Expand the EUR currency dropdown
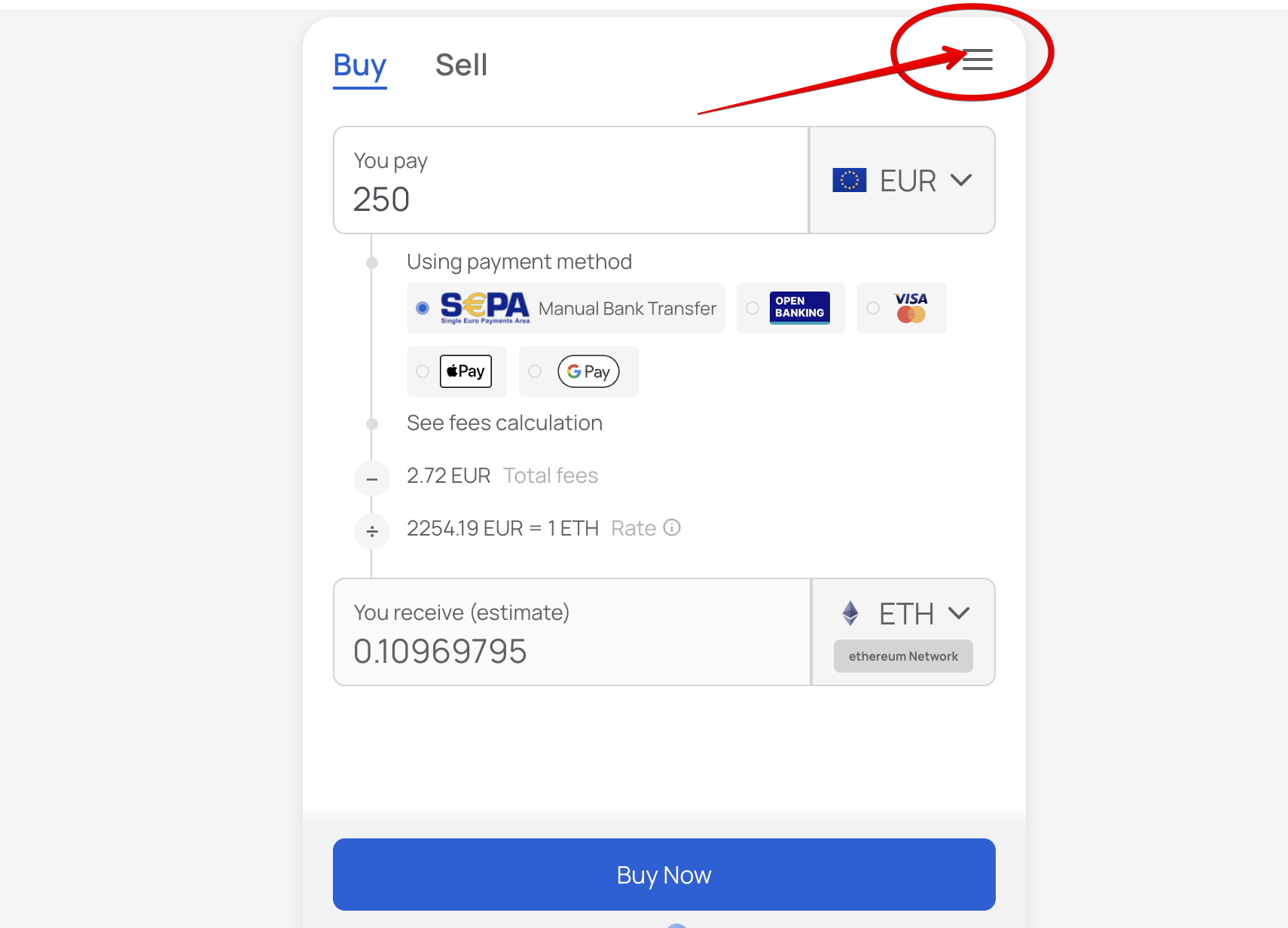Screen dimensions: 1288x928 point(902,180)
